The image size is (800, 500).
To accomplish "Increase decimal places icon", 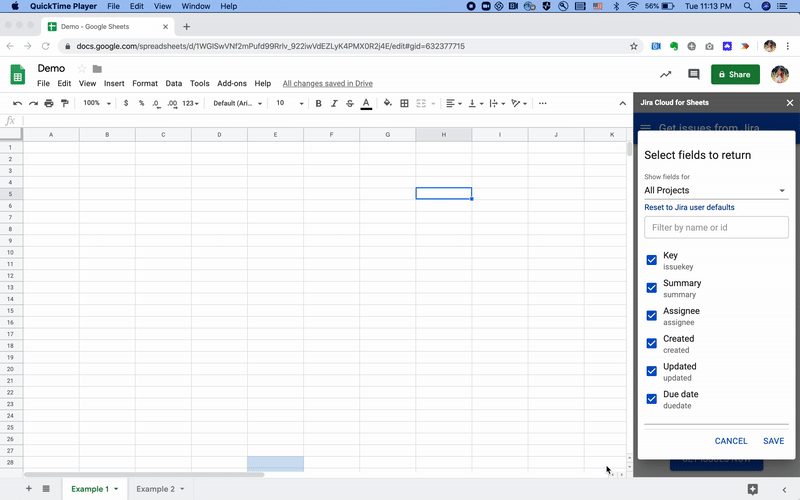I will [x=172, y=104].
